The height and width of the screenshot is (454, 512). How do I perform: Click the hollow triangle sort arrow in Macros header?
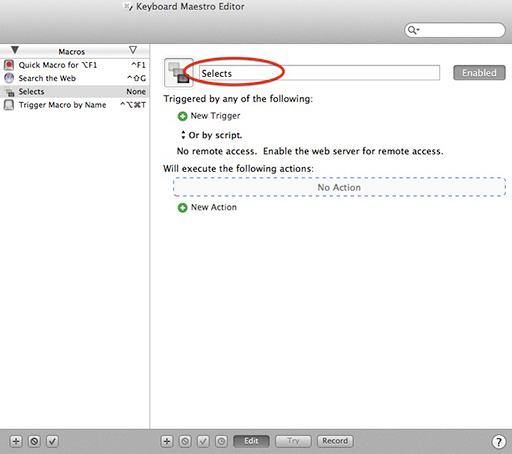[133, 50]
